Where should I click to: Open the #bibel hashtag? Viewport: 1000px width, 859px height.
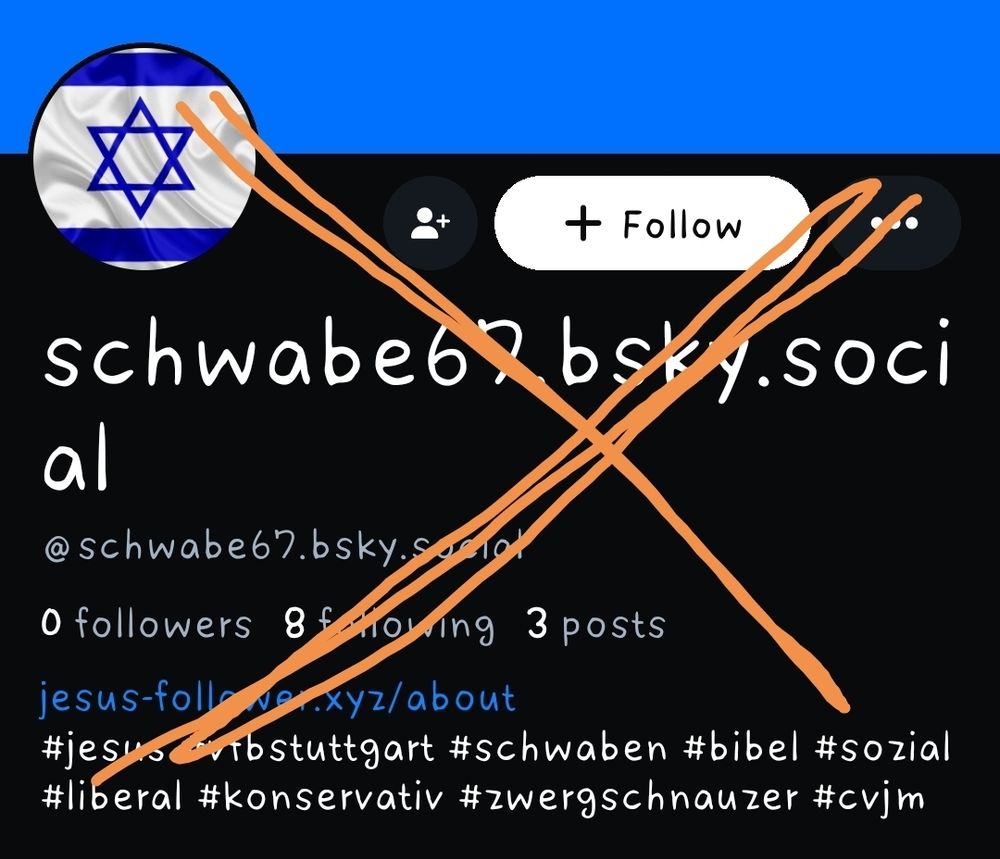tap(740, 747)
